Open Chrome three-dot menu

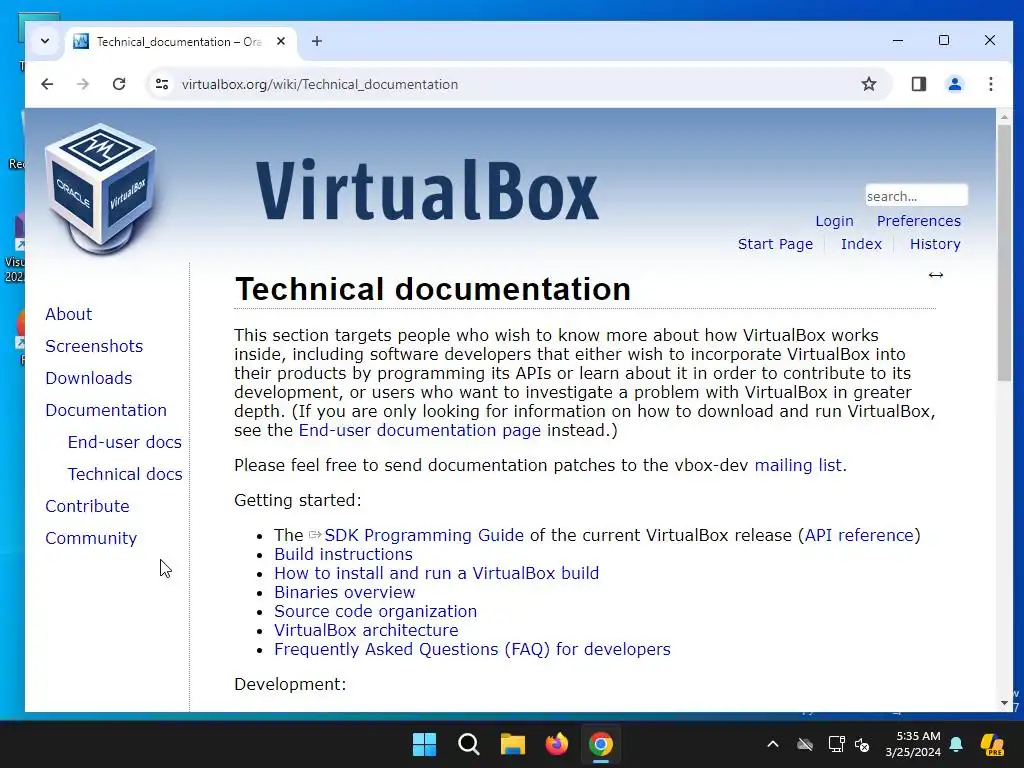(x=991, y=84)
